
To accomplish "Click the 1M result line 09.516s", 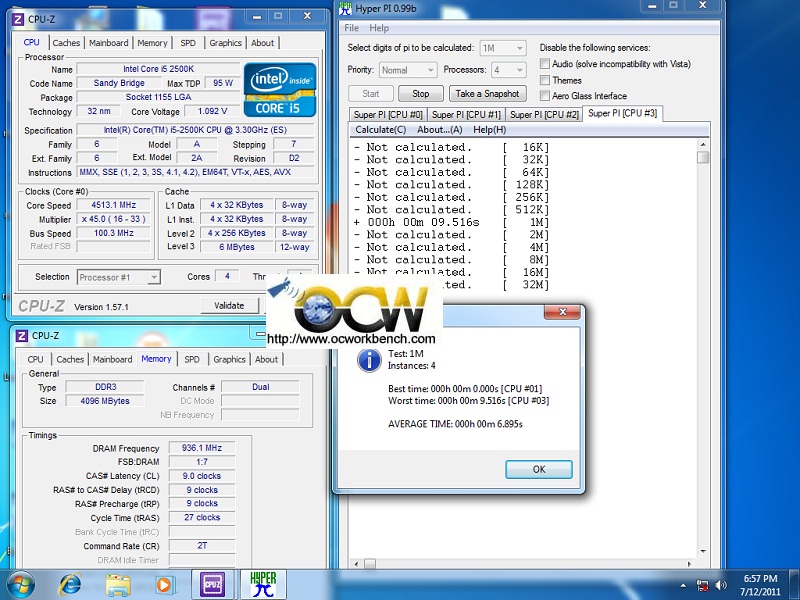I will (x=452, y=222).
